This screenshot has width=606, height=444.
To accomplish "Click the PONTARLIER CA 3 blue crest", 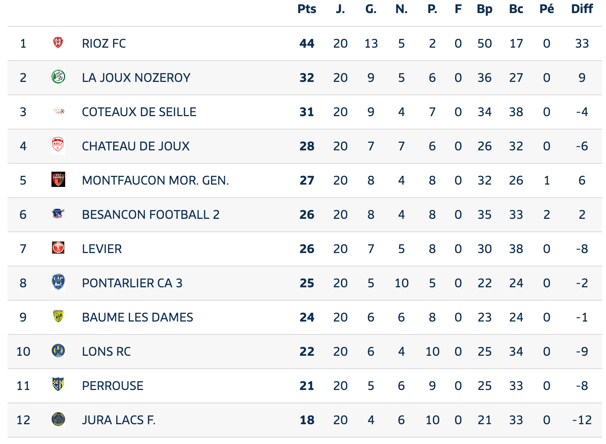I will click(58, 282).
